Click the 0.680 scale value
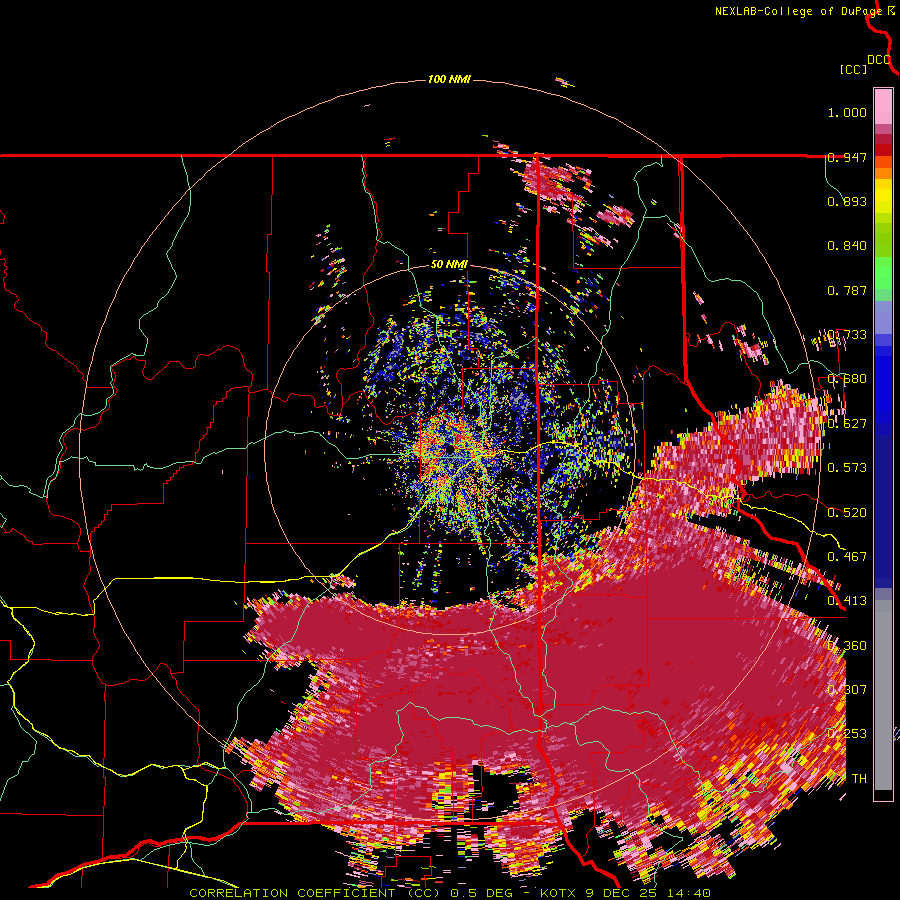The image size is (900, 900). coord(847,379)
